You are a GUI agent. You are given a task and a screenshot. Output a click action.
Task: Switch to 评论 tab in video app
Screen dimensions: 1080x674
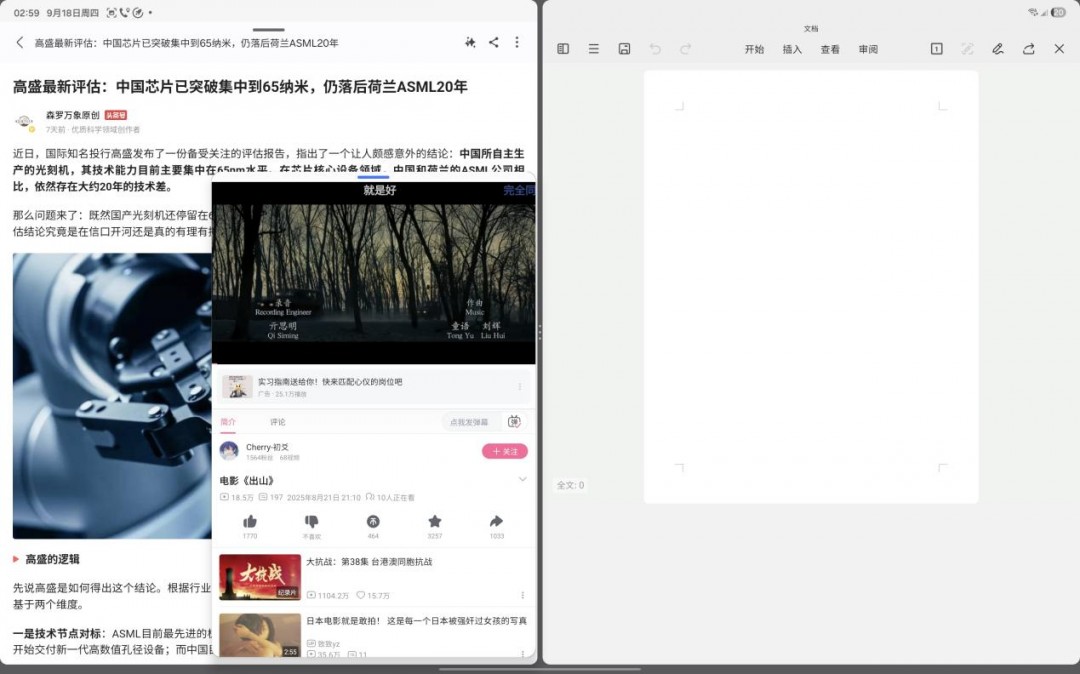(x=278, y=422)
